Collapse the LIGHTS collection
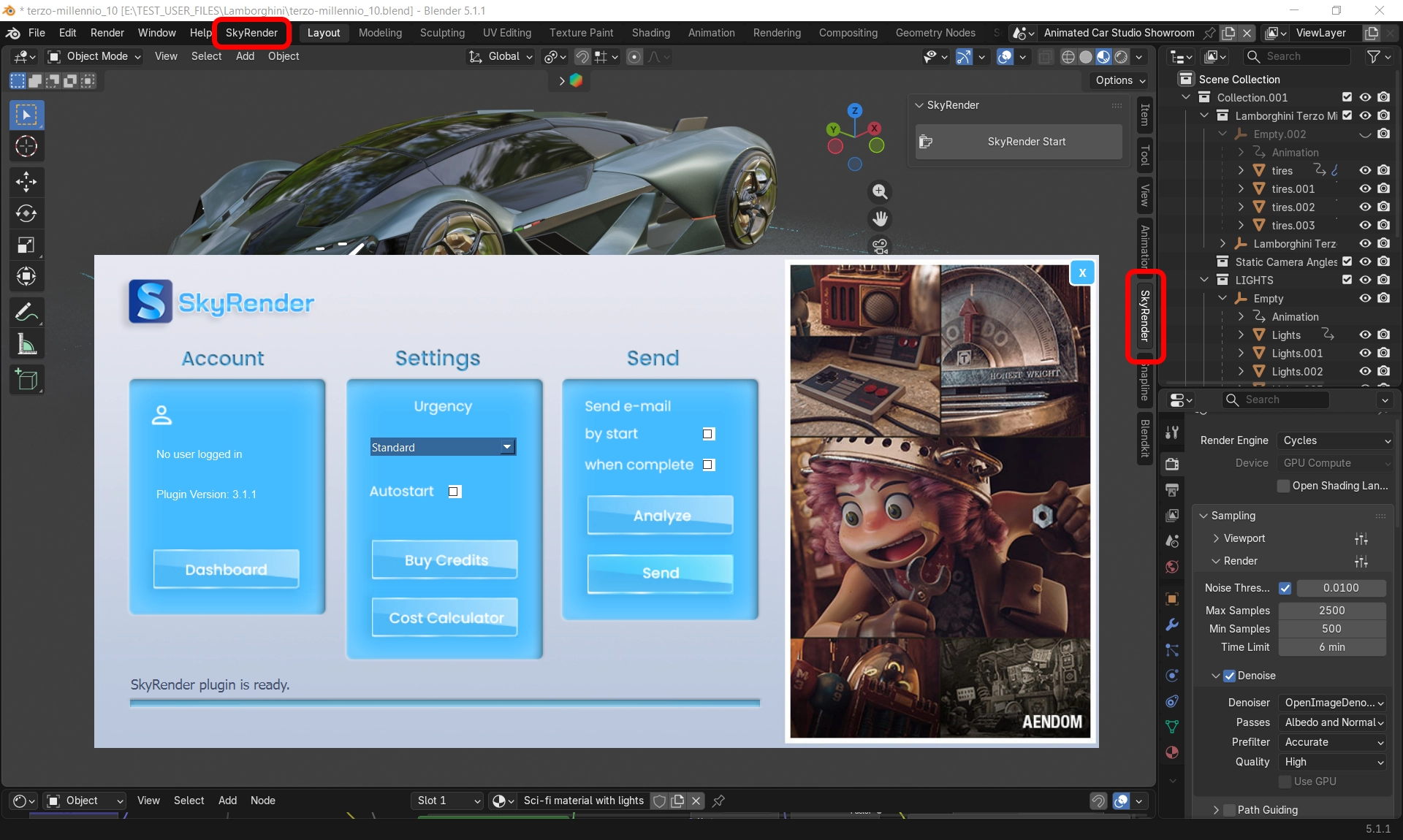Screen dimensions: 1403x840 (1204, 280)
